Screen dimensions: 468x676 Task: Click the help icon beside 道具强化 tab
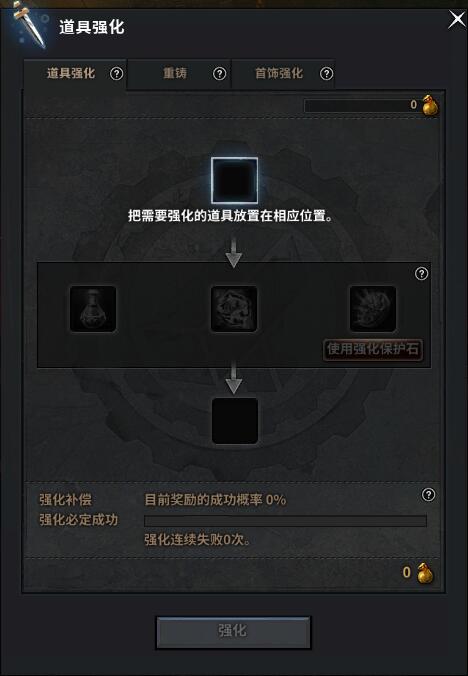(x=116, y=74)
